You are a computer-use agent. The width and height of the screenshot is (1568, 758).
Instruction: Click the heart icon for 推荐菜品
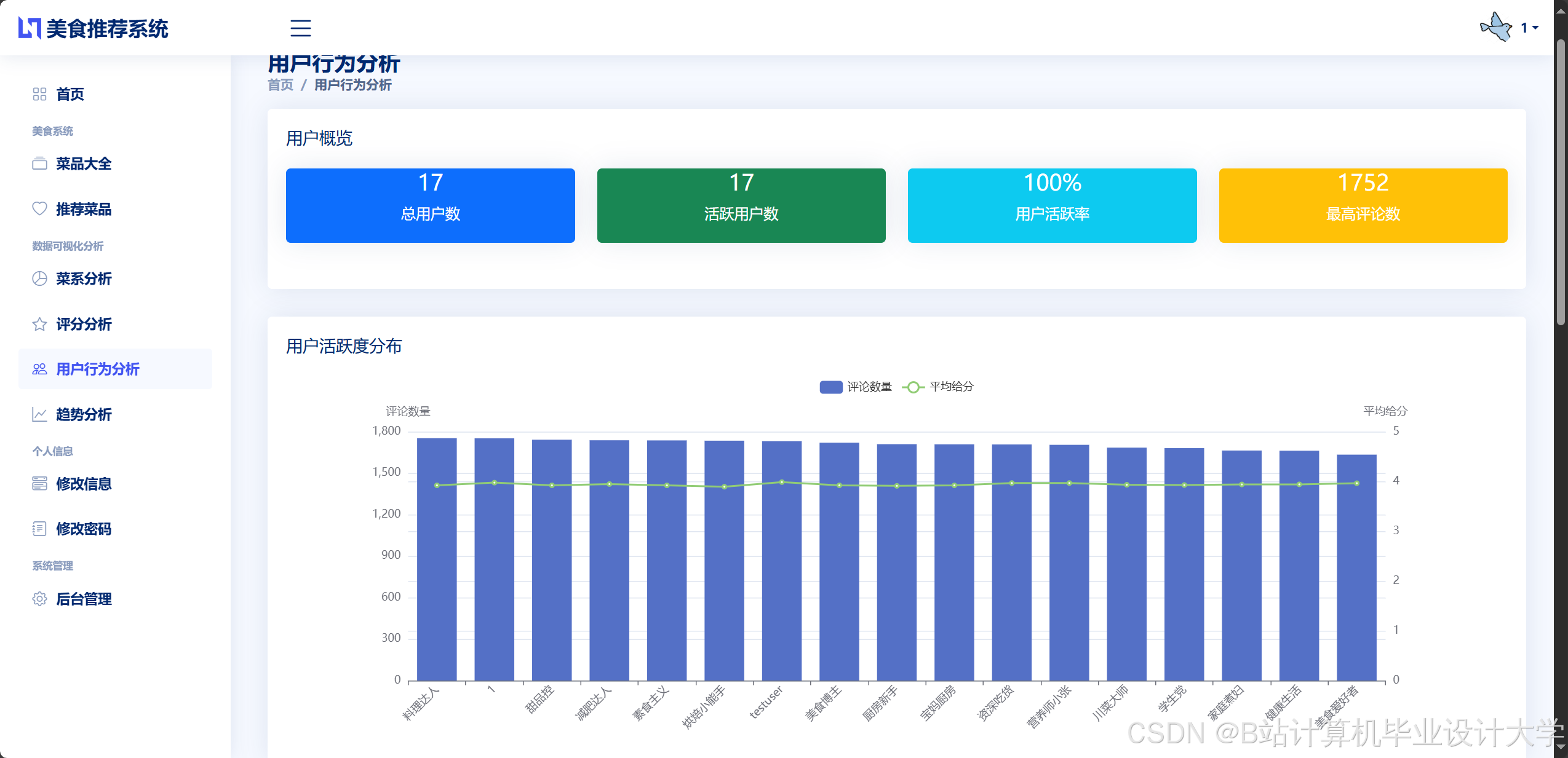click(x=39, y=209)
